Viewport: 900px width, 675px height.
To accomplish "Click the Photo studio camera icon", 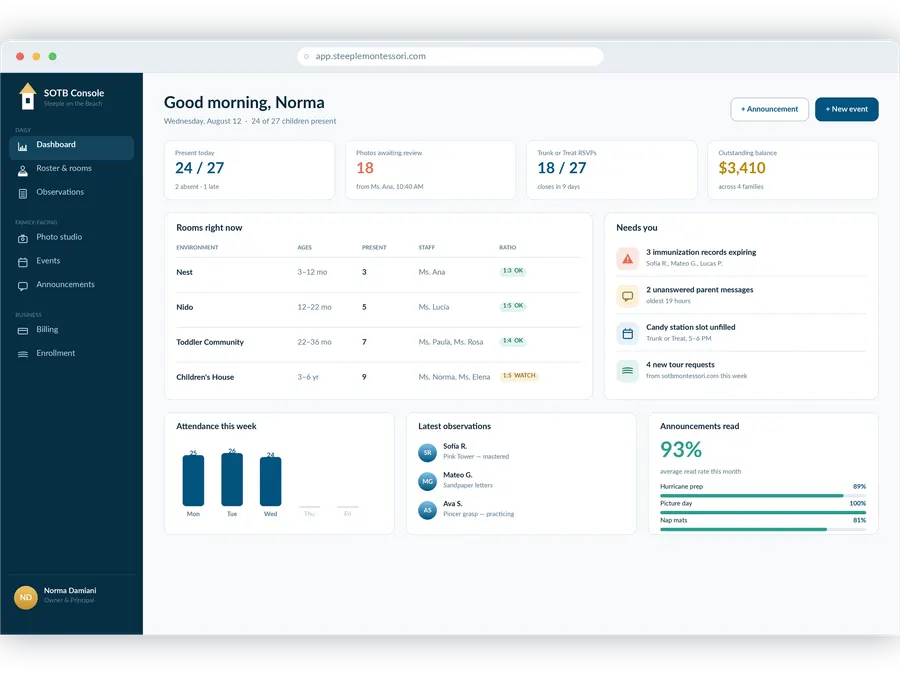I will pos(22,239).
